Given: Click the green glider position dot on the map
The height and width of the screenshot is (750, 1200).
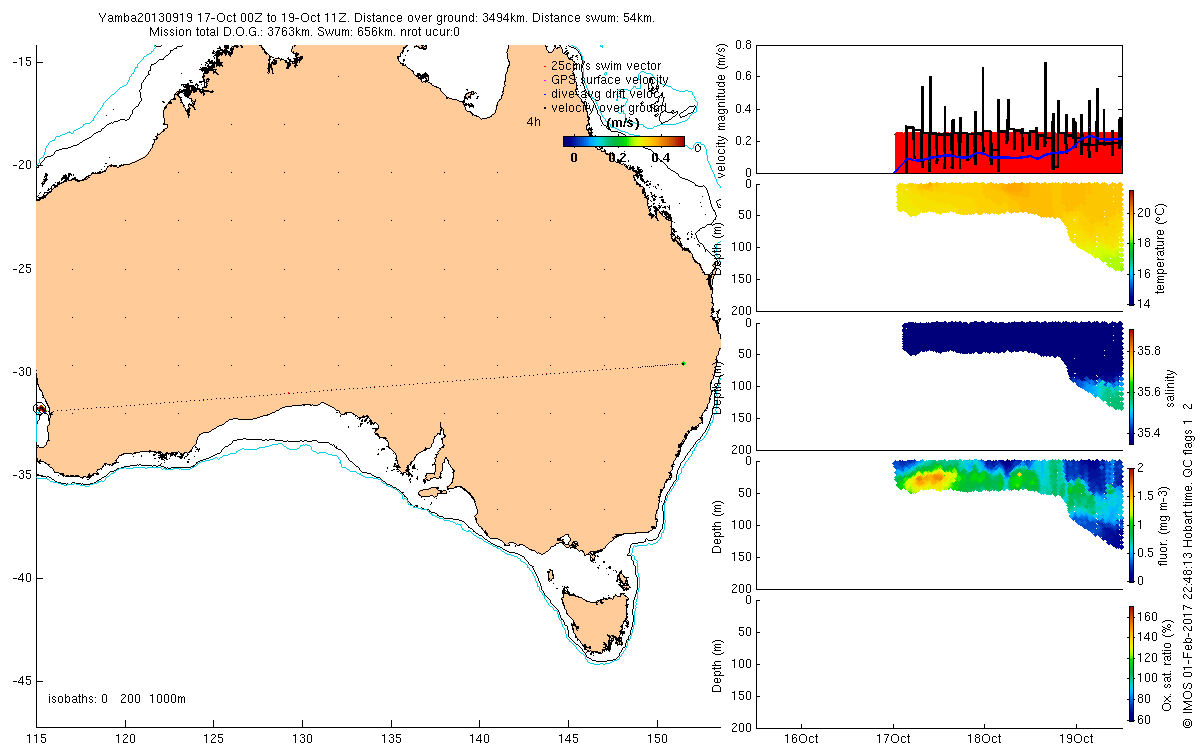Looking at the screenshot, I should click(683, 363).
